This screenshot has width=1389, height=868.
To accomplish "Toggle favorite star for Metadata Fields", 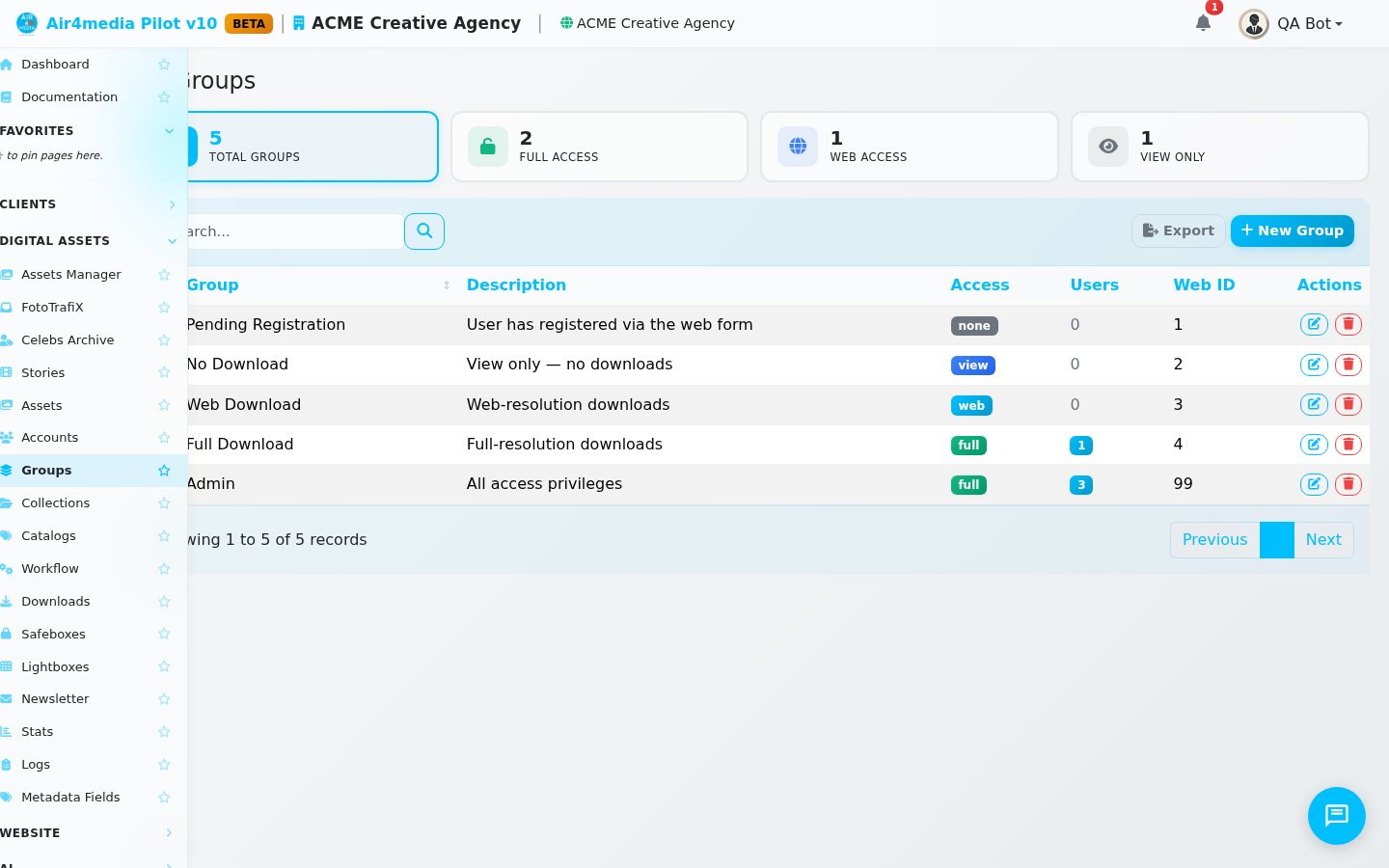I will pyautogui.click(x=164, y=798).
